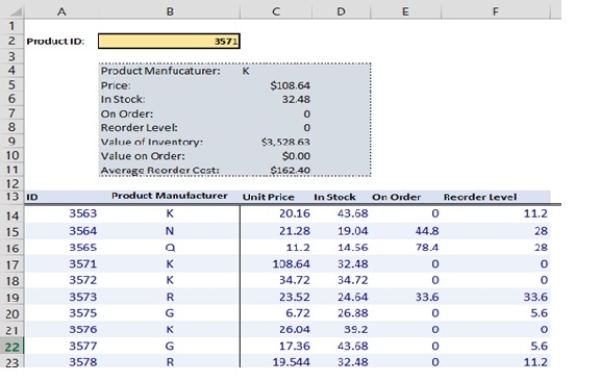Viewport: 600px width, 382px height.
Task: Click On Order value 44.8
Action: tap(427, 231)
